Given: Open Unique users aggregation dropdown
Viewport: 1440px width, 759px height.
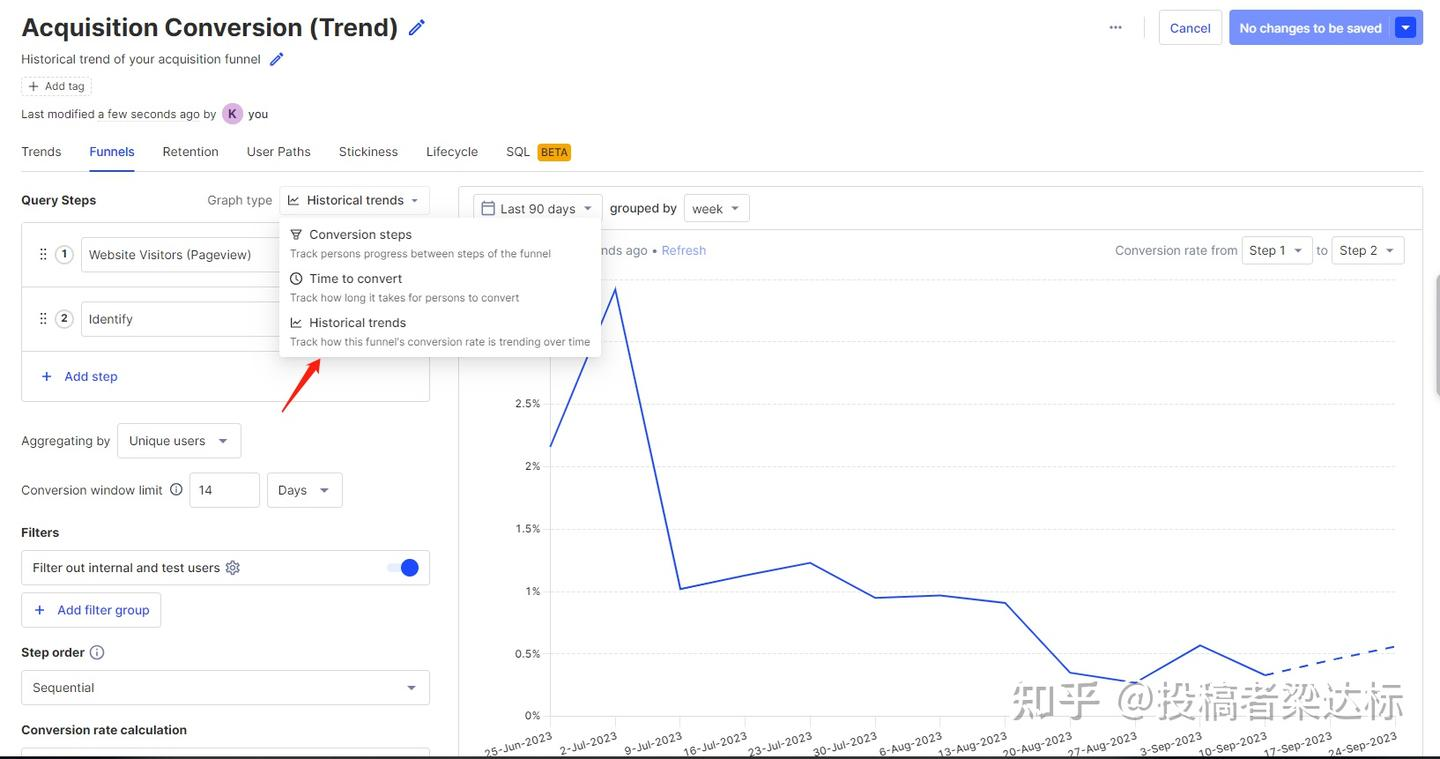Looking at the screenshot, I should [x=178, y=441].
